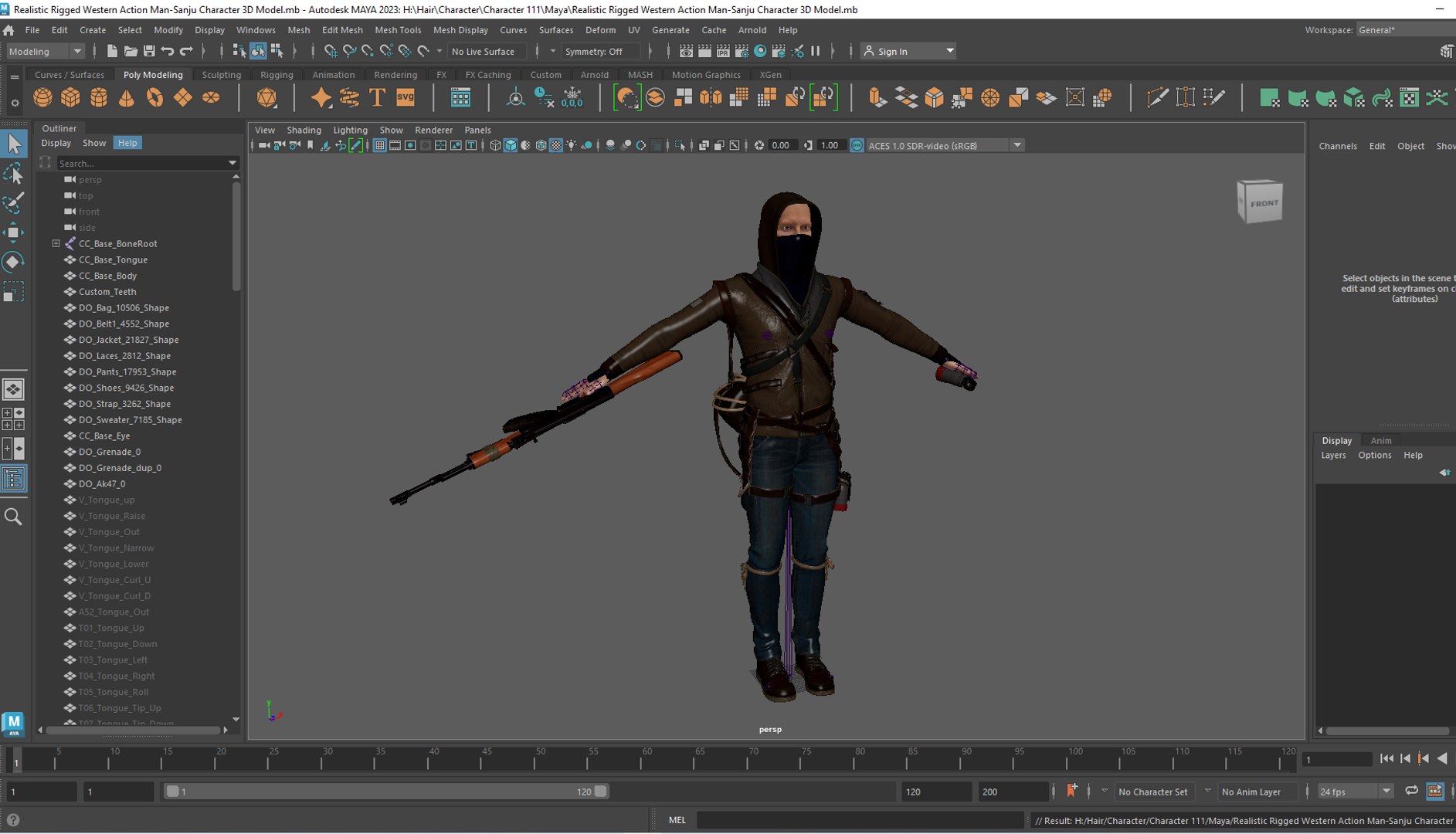The image size is (1456, 834).
Task: Activate the Rotate tool in toolbox
Action: [x=14, y=262]
